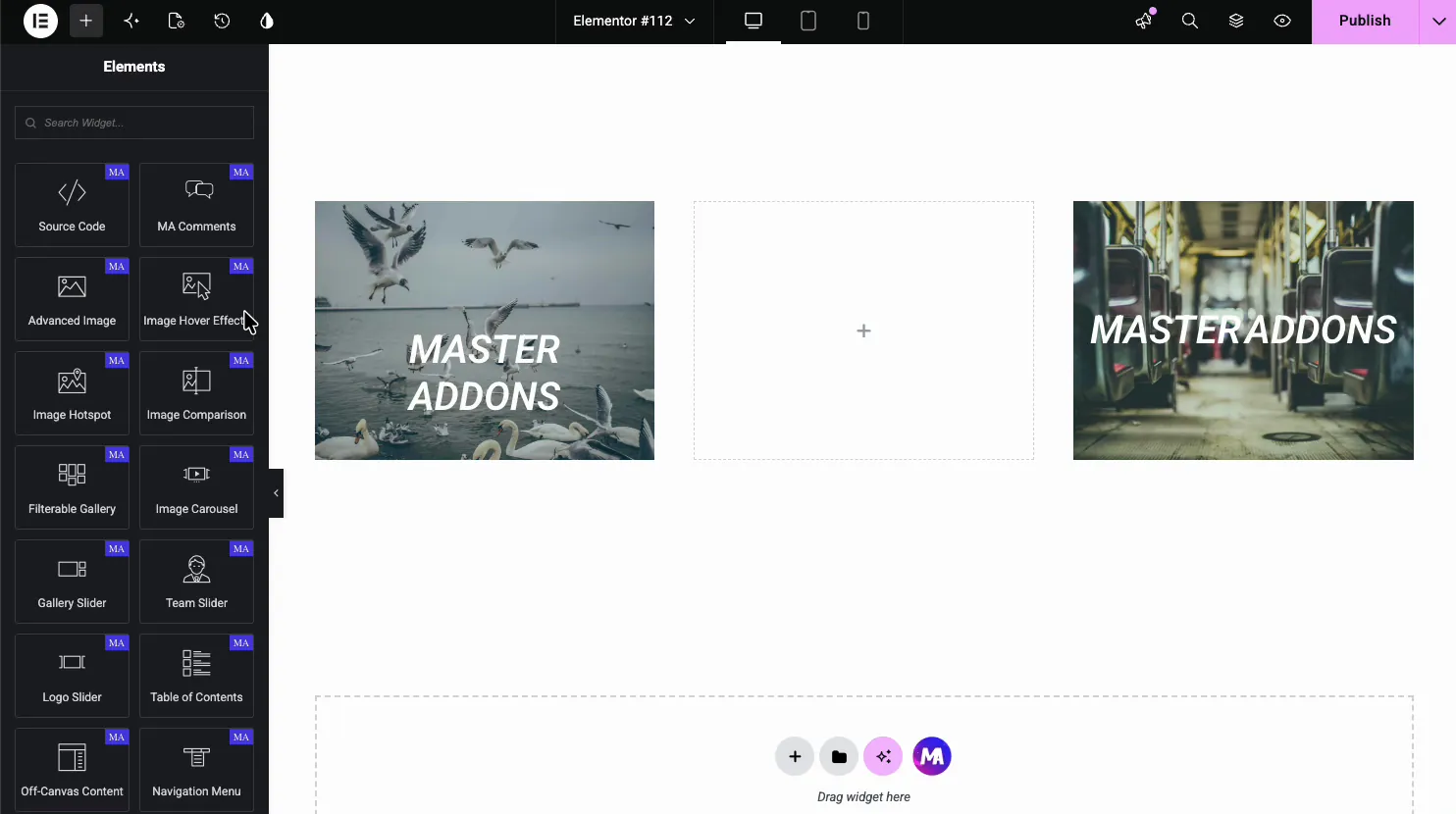Click the add new container plus button
This screenshot has width=1456, height=814.
(795, 756)
